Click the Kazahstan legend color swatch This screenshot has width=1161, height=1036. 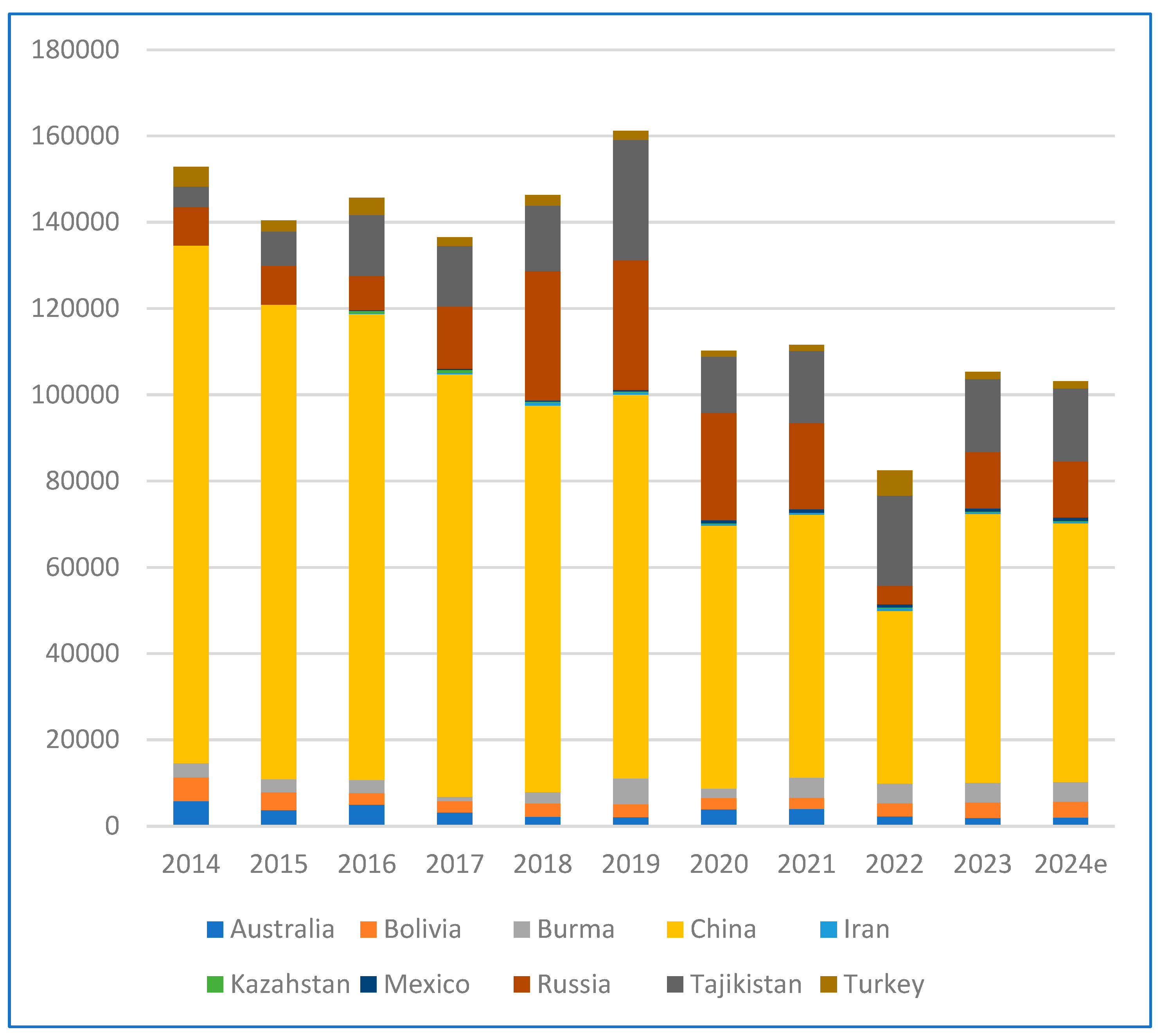point(215,985)
